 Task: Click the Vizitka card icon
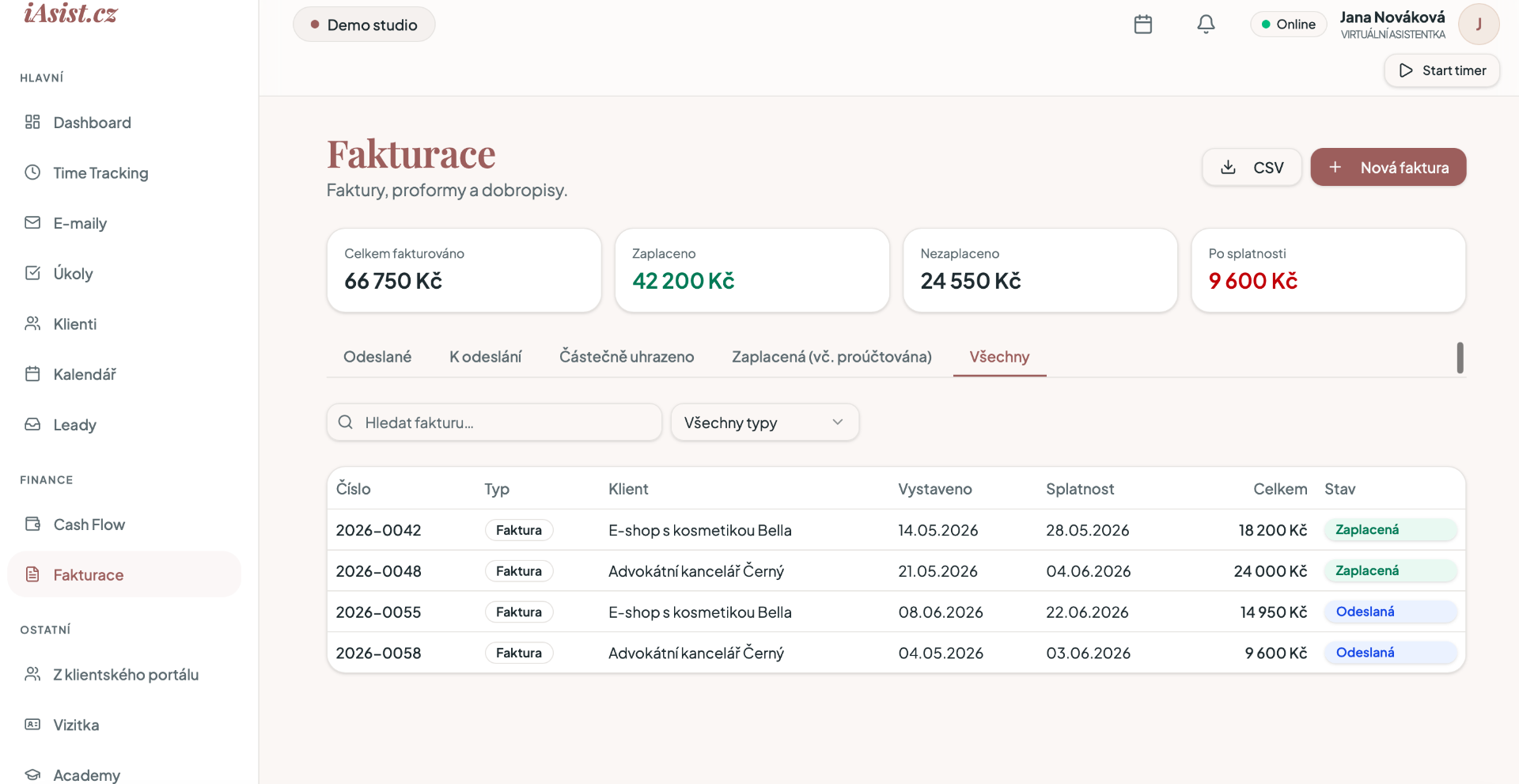(x=32, y=725)
